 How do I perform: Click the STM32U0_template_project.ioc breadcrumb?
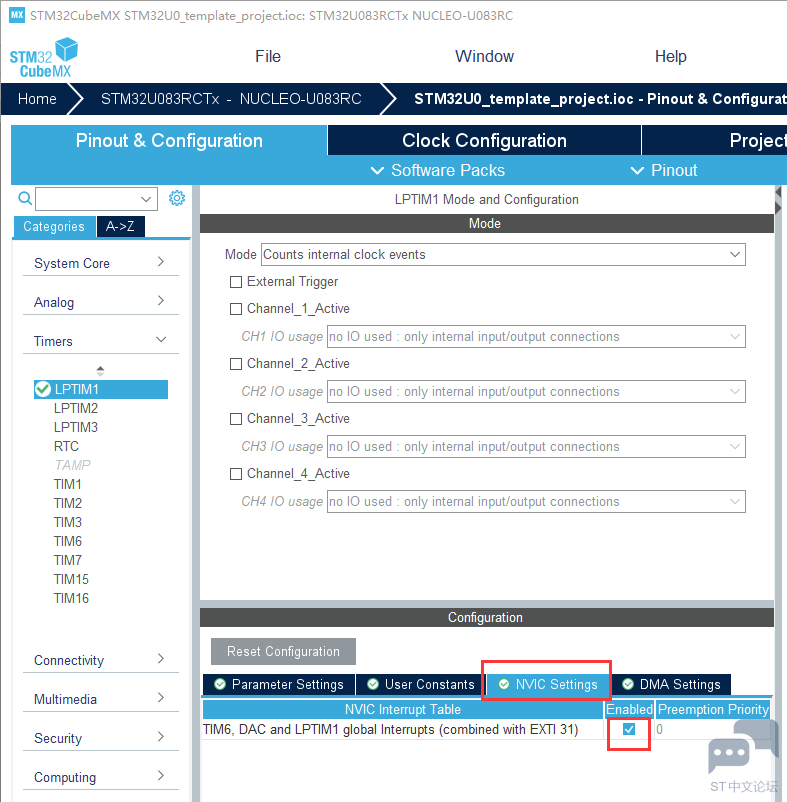point(600,99)
